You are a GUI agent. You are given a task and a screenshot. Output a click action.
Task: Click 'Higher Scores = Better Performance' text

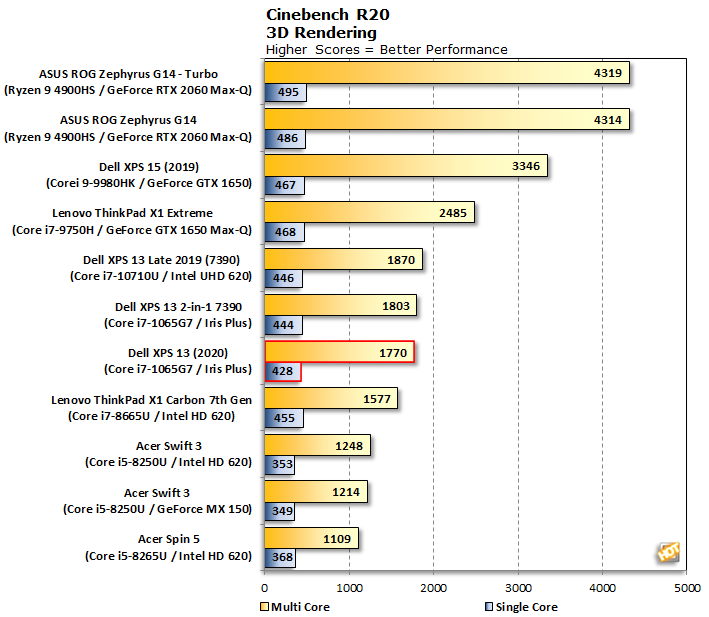(x=387, y=50)
